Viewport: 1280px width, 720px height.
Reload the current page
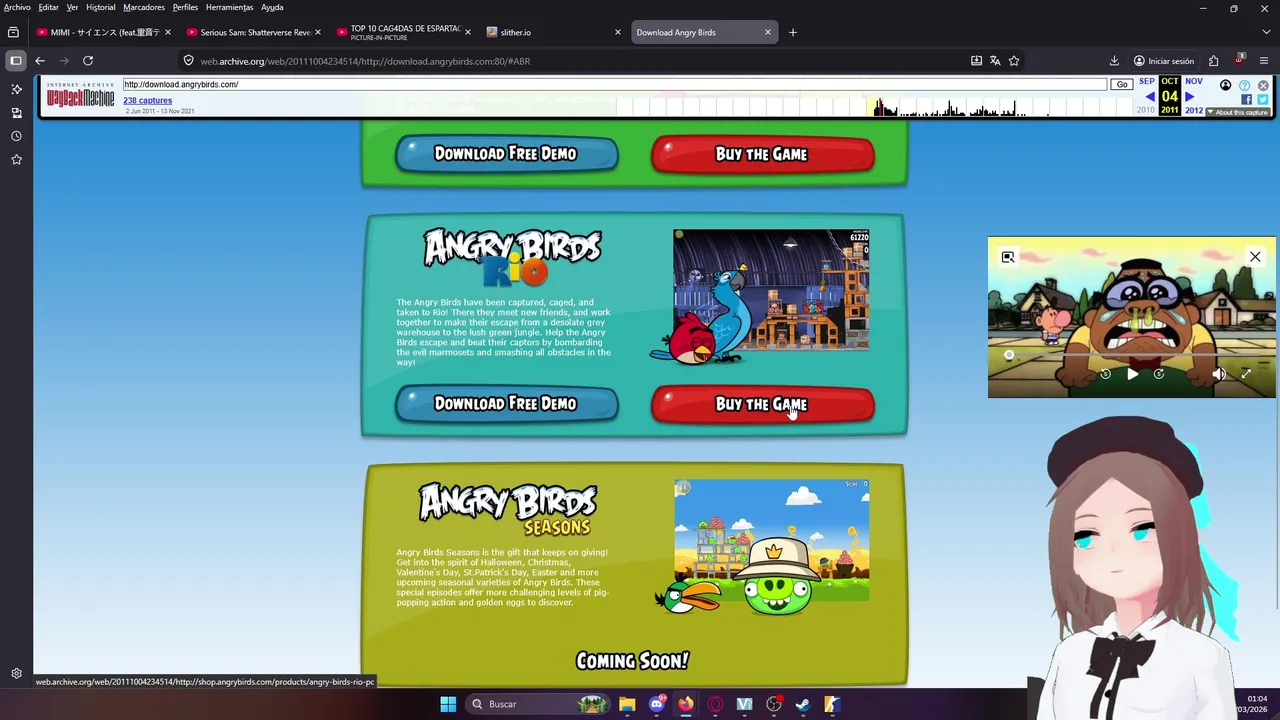88,61
